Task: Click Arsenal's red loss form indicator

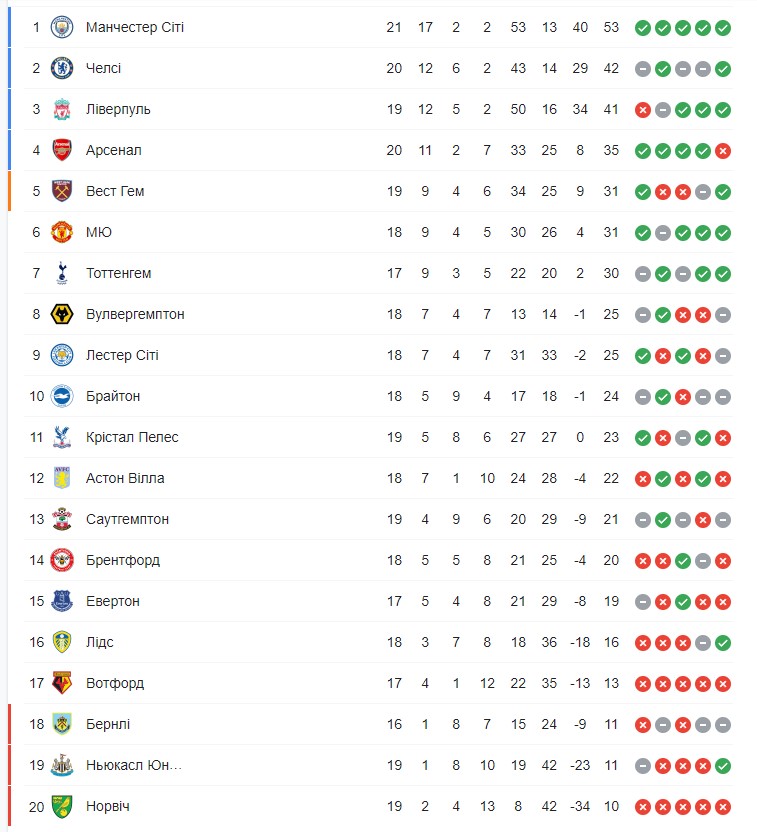Action: click(x=723, y=150)
